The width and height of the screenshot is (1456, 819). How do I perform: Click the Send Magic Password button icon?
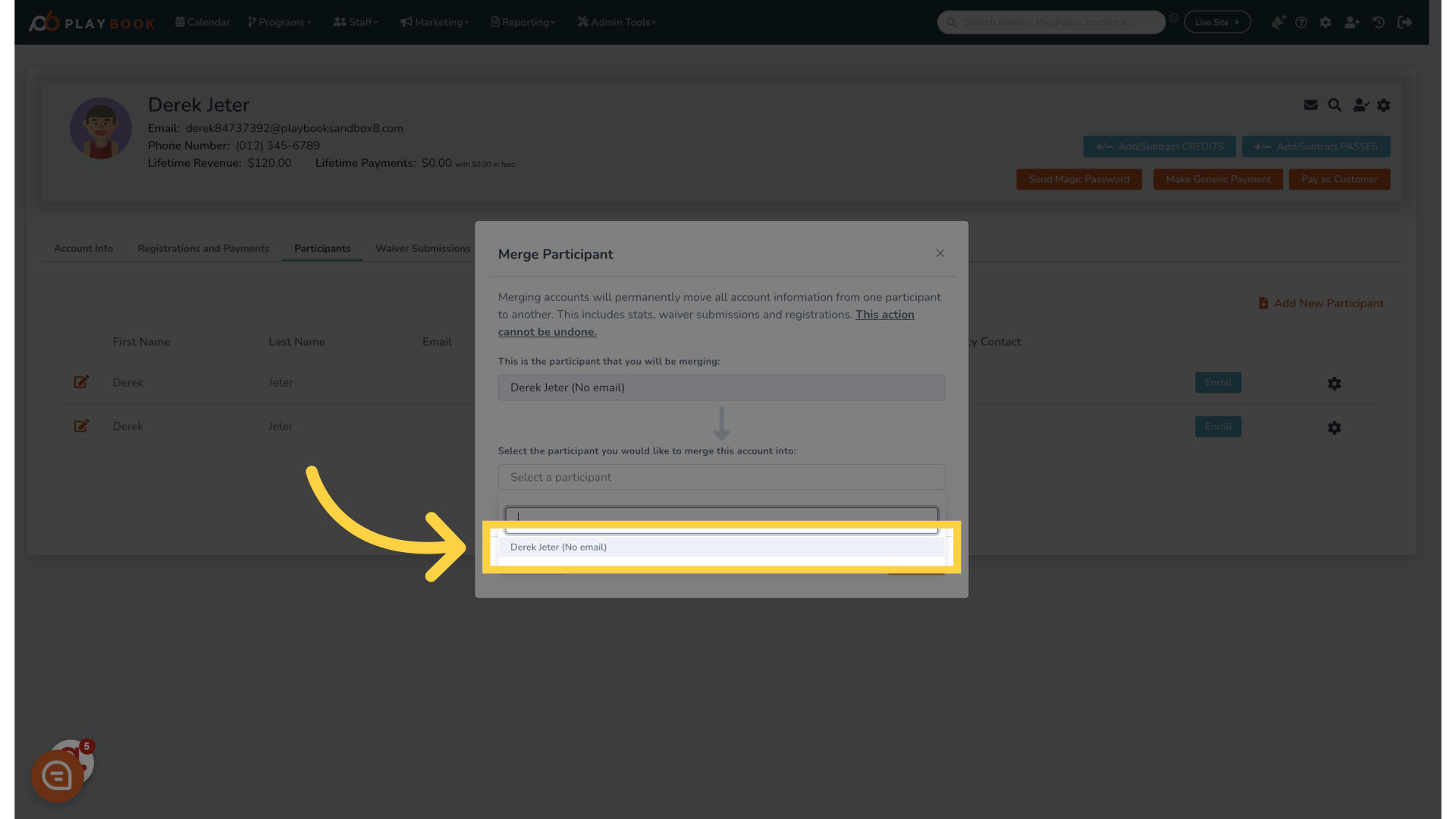click(x=1079, y=179)
